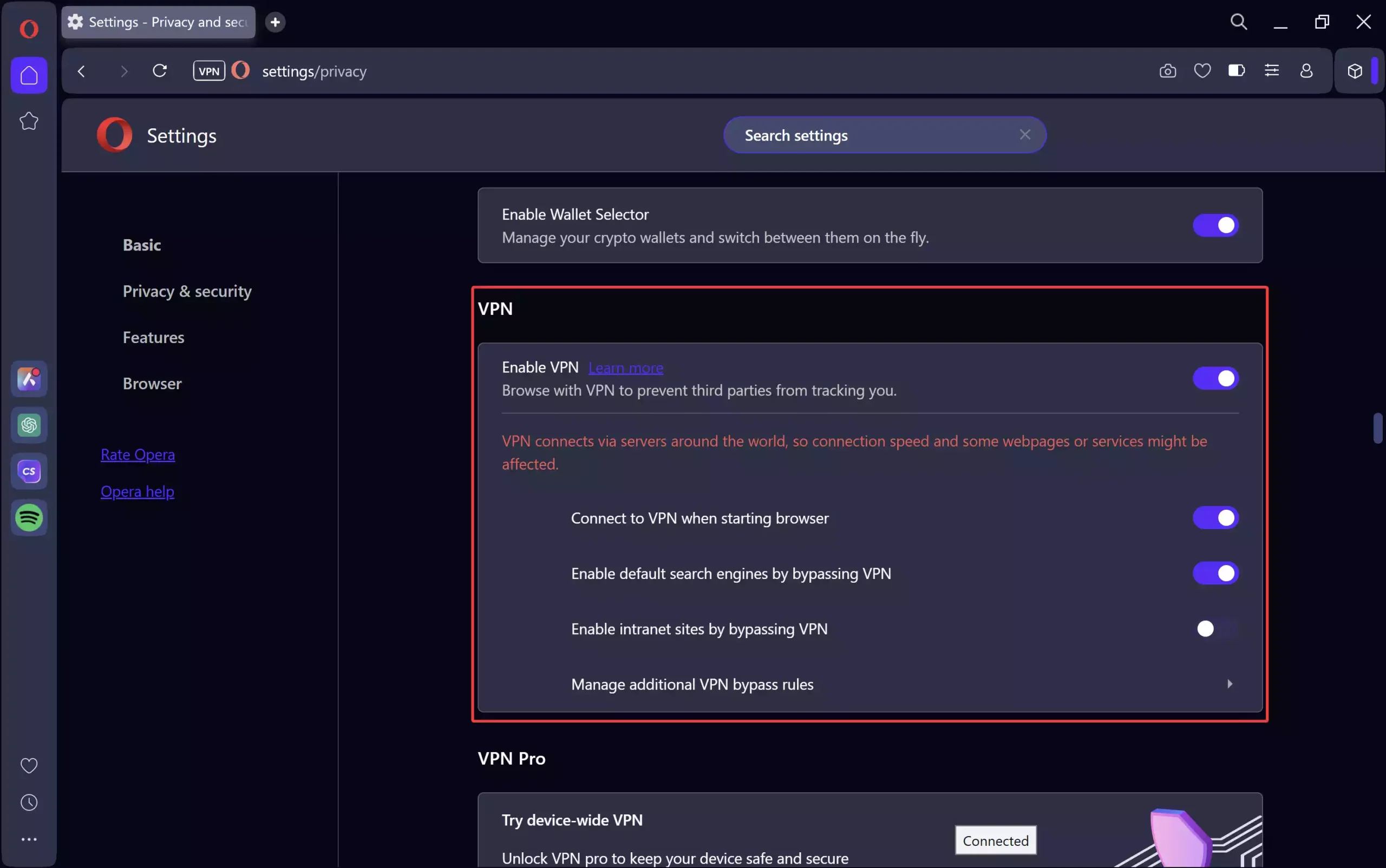Open the sidebar ellipsis menu
This screenshot has width=1386, height=868.
pos(29,839)
